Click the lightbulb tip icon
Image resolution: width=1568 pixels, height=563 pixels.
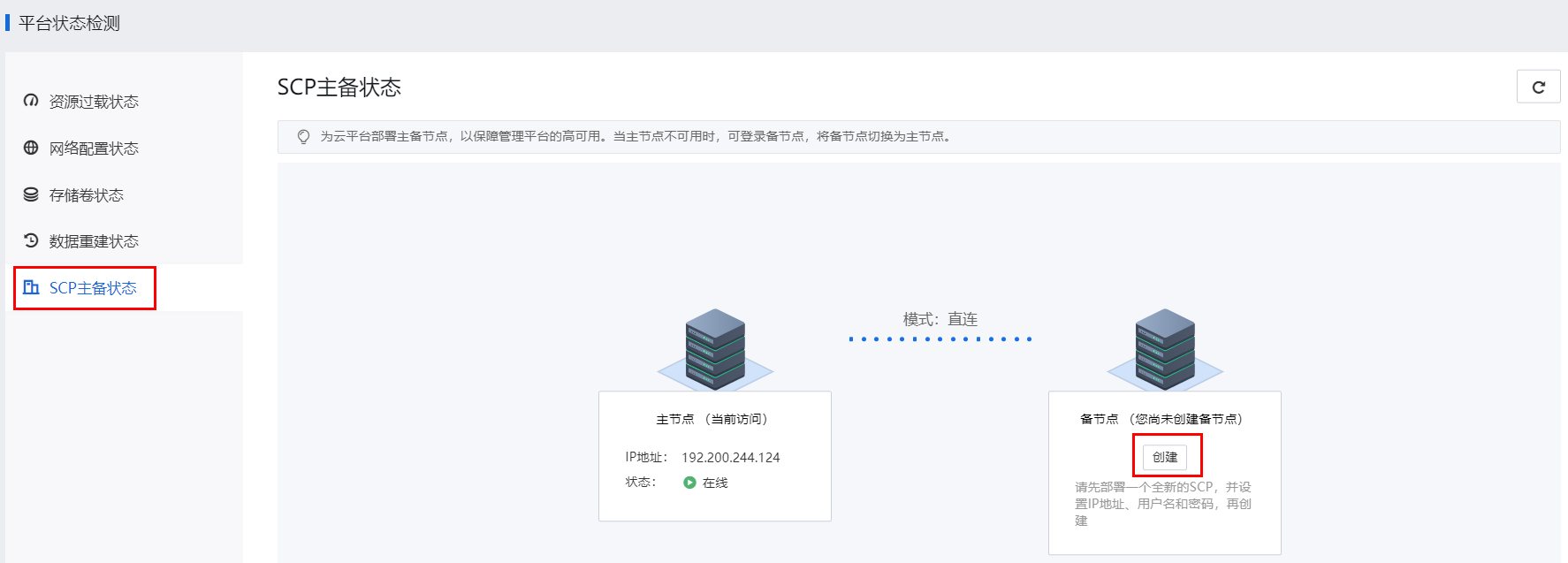303,137
